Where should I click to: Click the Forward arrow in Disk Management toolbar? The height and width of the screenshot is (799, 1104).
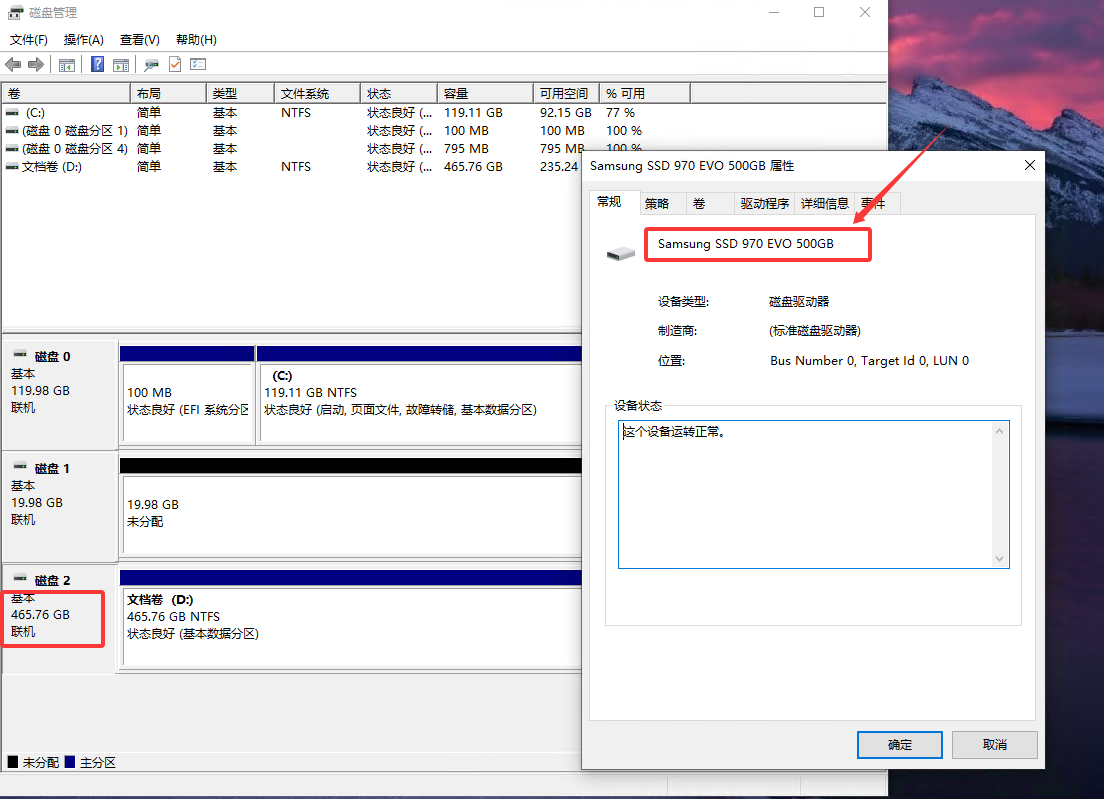pos(36,65)
